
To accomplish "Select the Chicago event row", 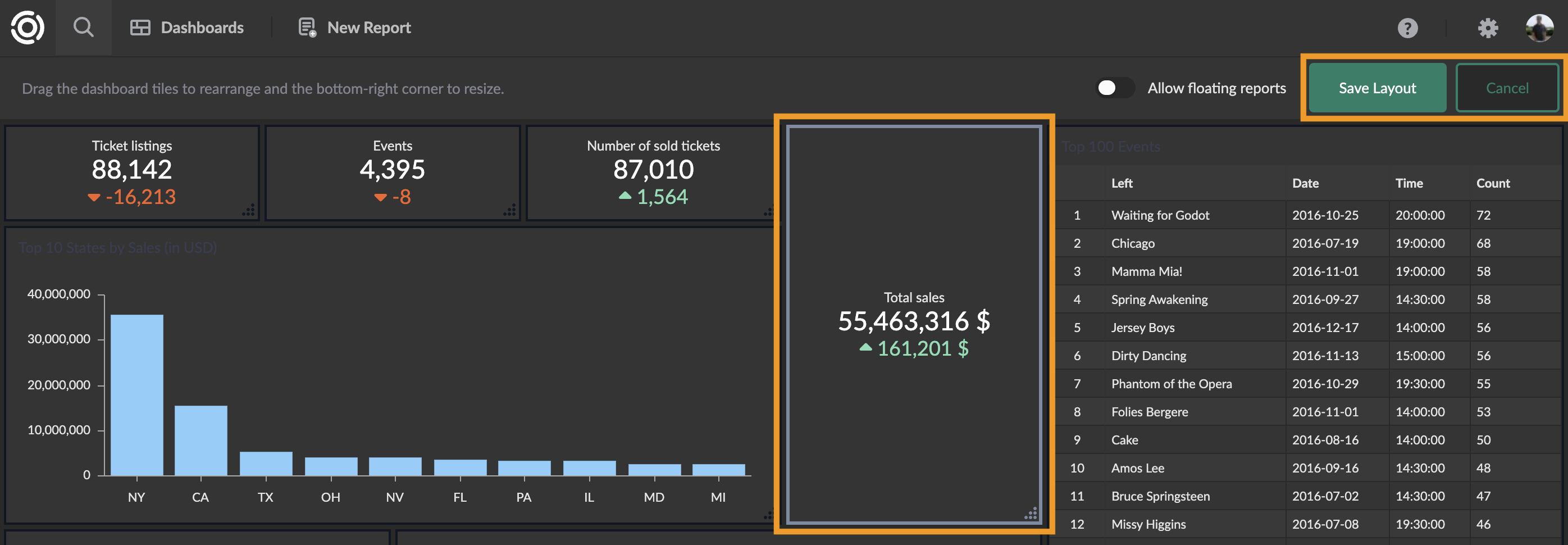I will (x=1309, y=243).
